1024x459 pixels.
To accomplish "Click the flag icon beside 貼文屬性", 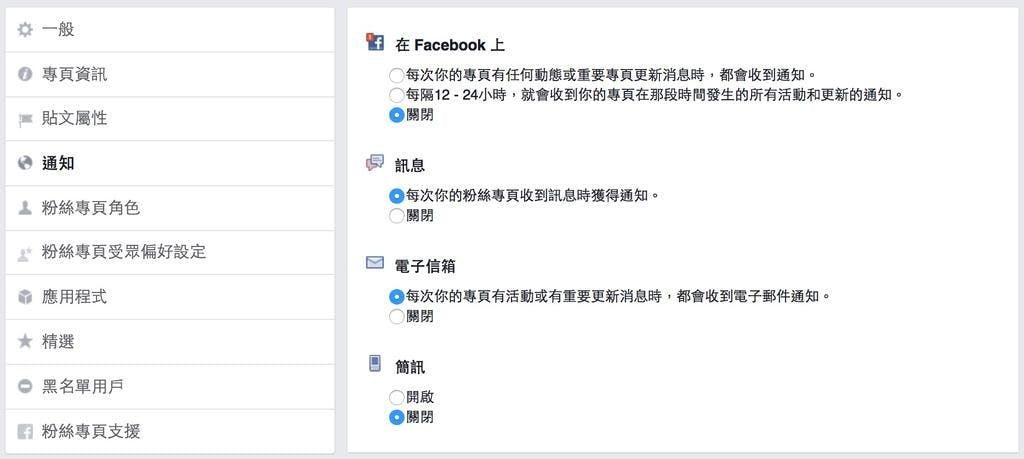I will click(x=25, y=119).
